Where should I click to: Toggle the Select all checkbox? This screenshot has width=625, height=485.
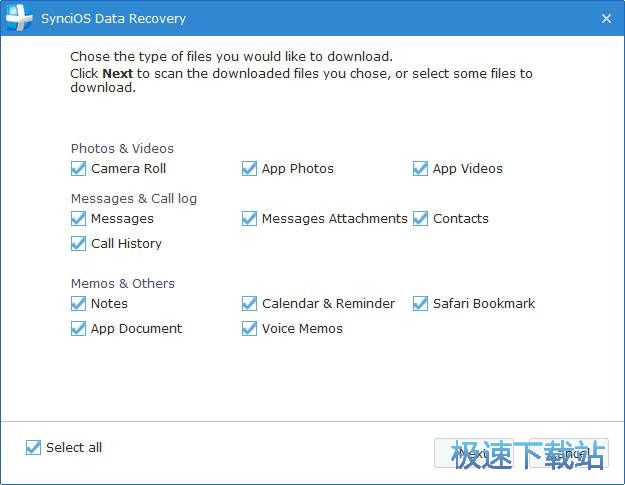coord(33,448)
